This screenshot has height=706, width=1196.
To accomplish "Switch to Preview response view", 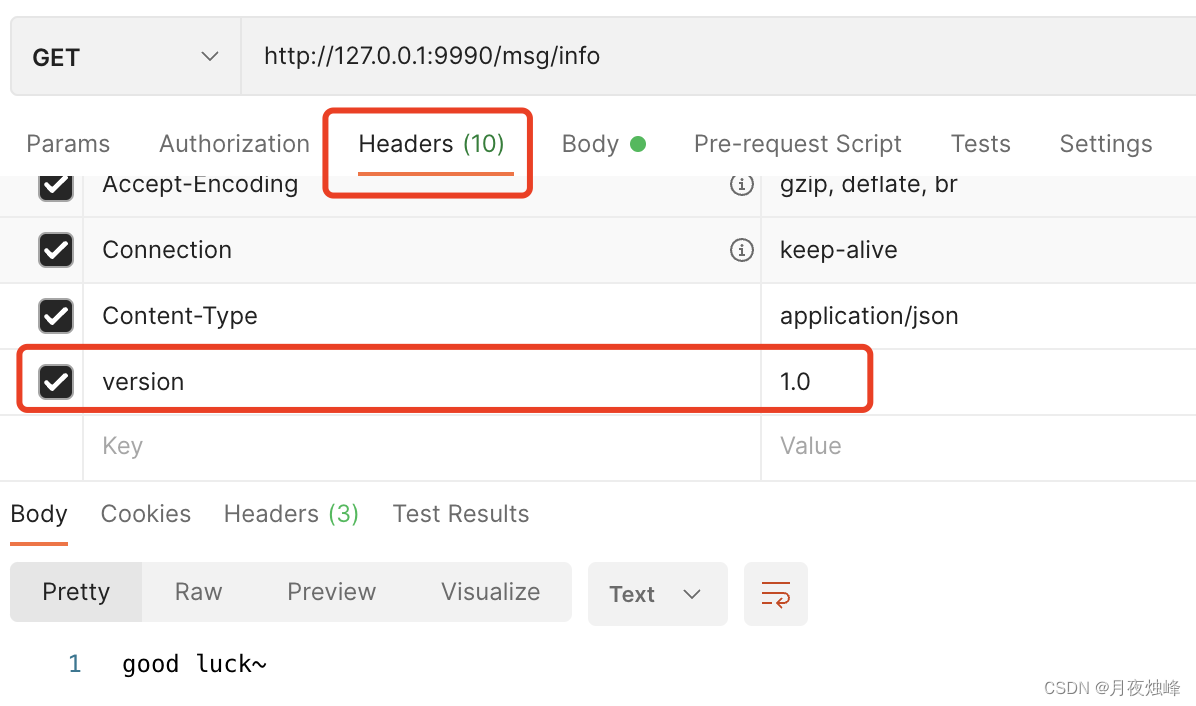I will 331,592.
